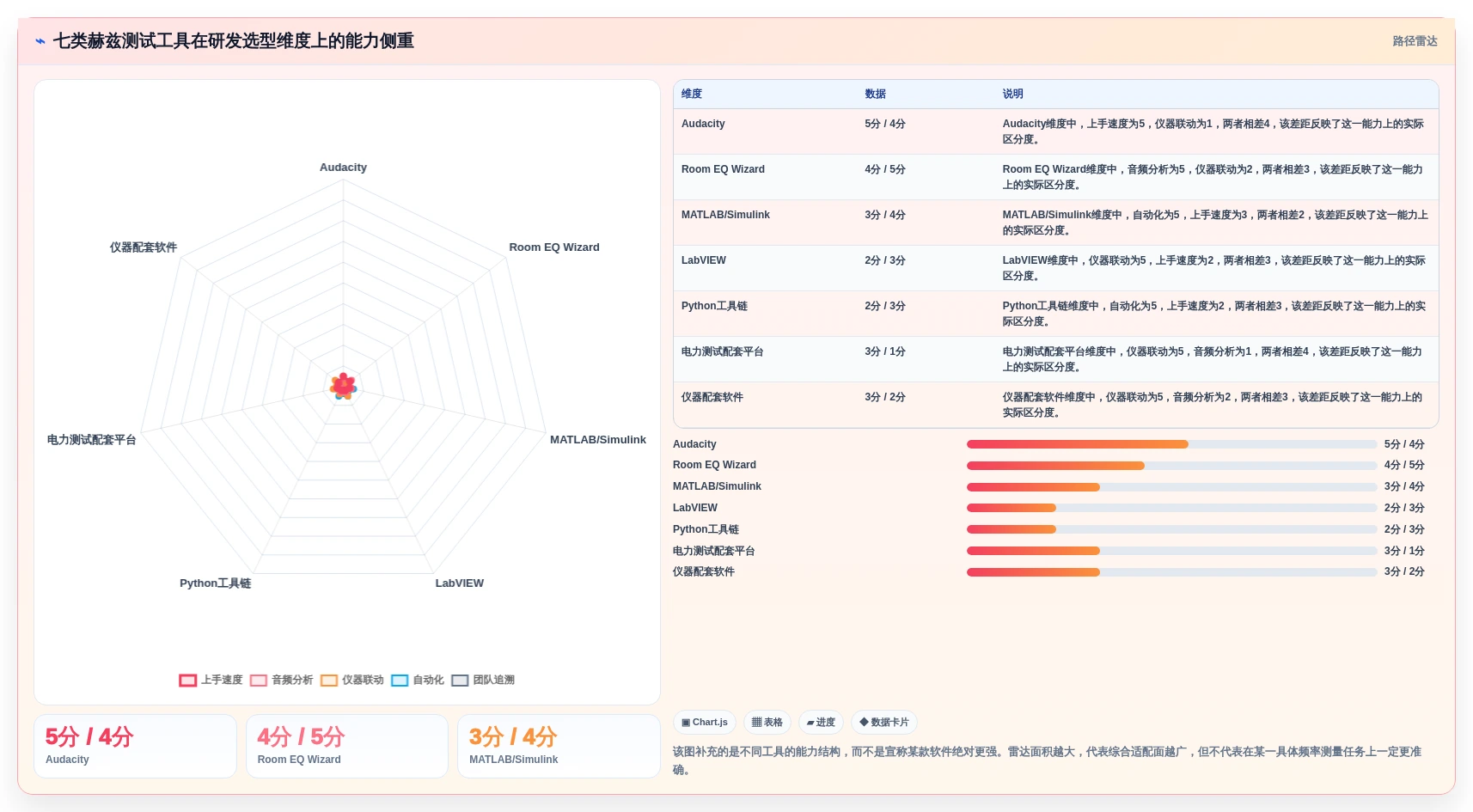Open the Audacity 5分 / 4分 card
1473x812 pixels.
pyautogui.click(x=135, y=747)
